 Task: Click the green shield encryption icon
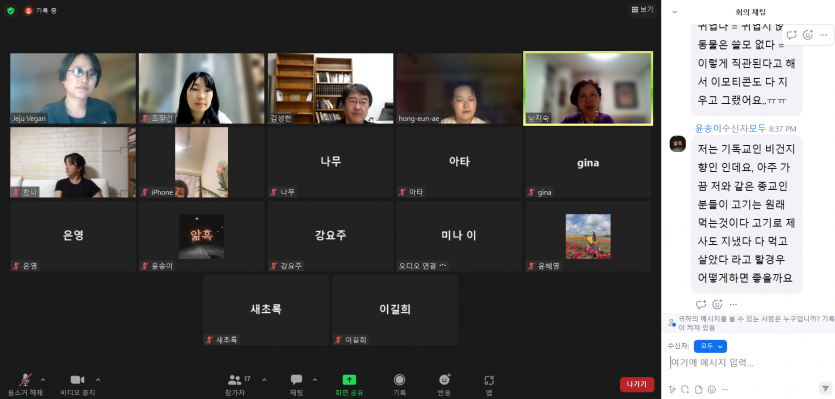[x=10, y=10]
